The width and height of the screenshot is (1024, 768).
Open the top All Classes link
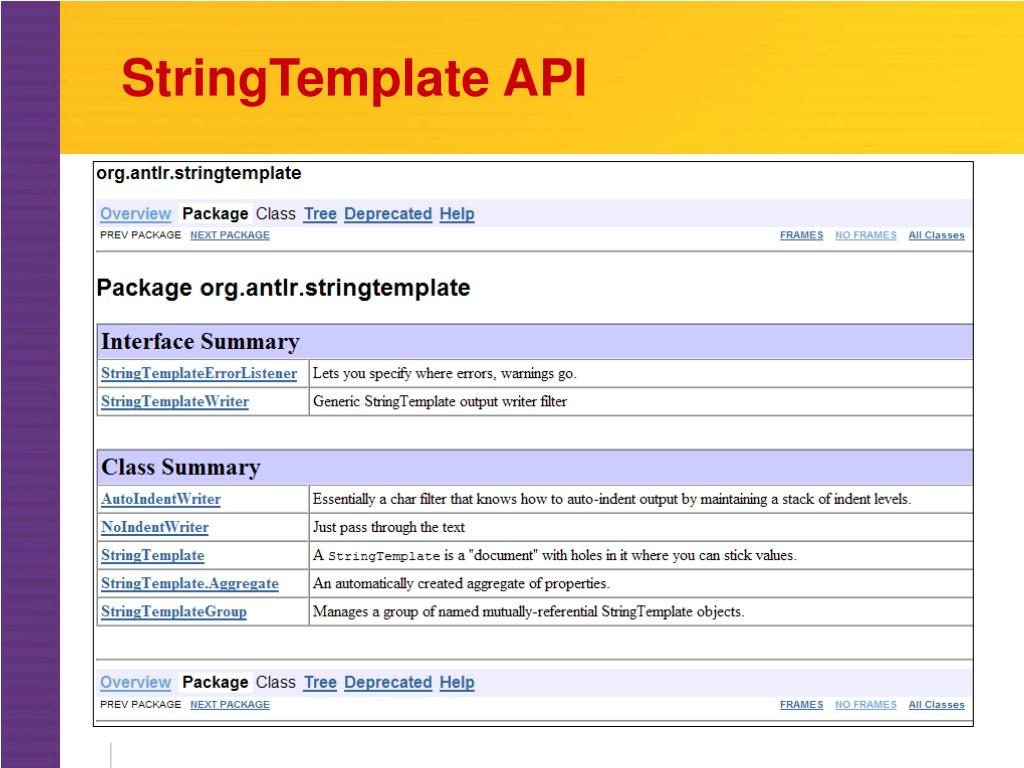tap(936, 235)
